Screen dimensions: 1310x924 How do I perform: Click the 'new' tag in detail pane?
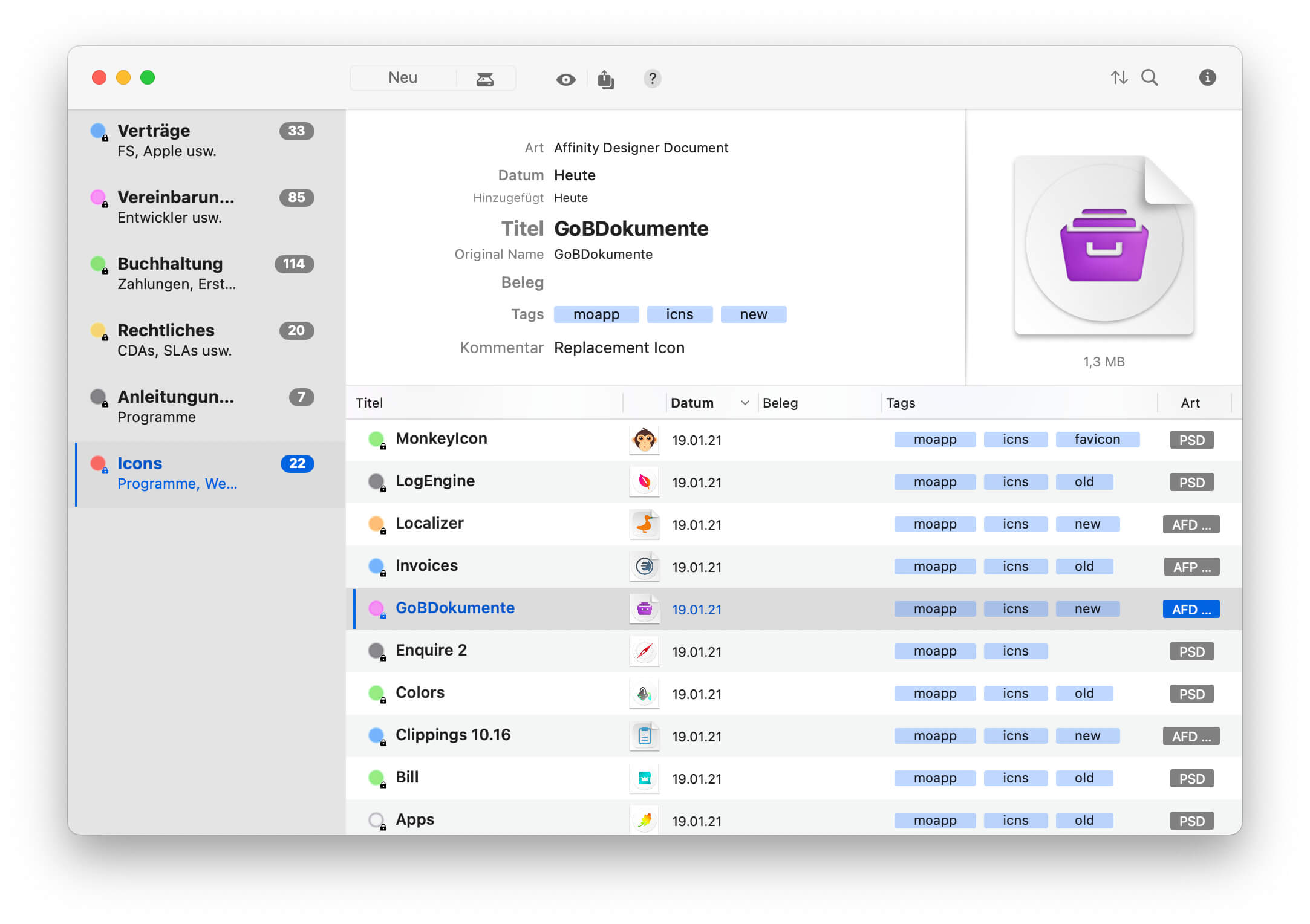(x=753, y=314)
